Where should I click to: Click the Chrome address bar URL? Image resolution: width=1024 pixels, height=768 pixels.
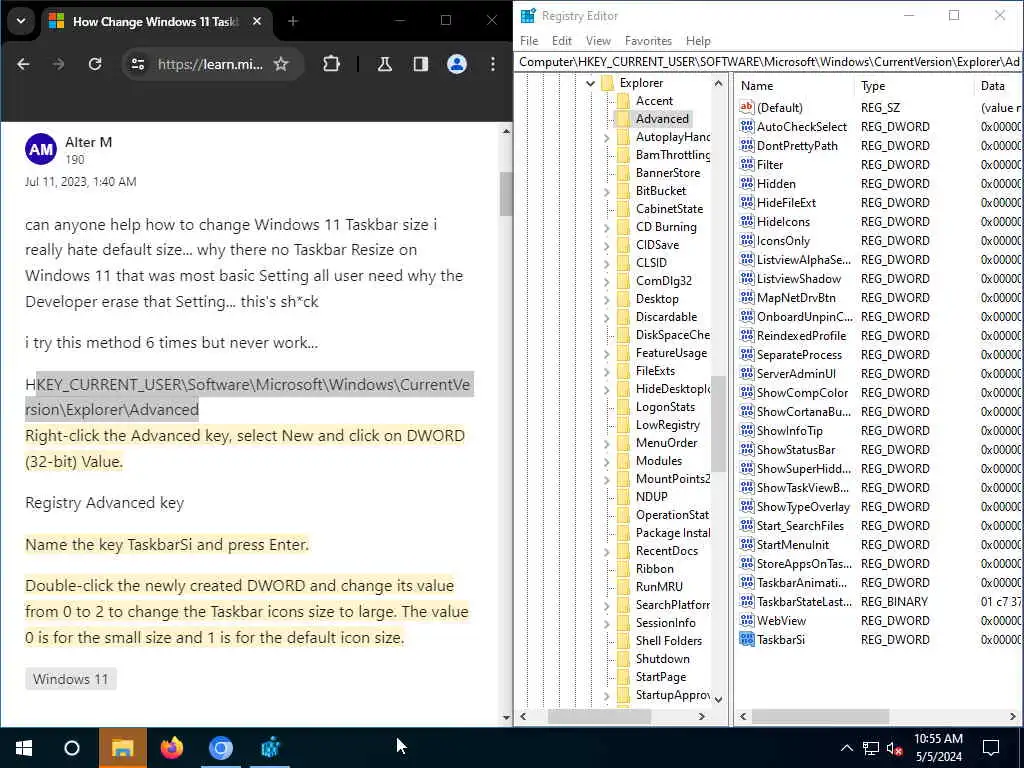coord(210,64)
